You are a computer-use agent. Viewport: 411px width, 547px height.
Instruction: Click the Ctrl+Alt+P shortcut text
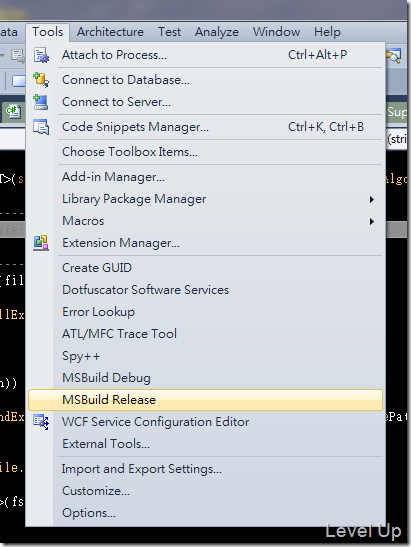click(317, 55)
